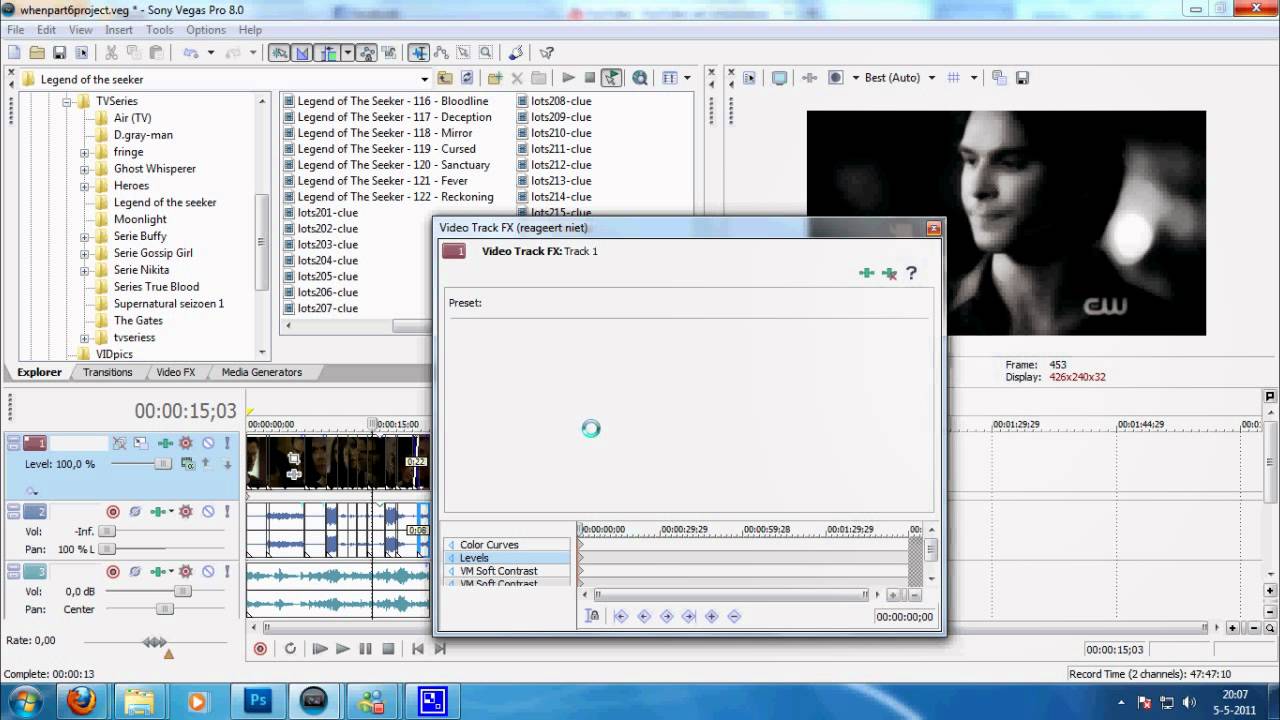Start preview of selected Explorer file
Image resolution: width=1280 pixels, height=720 pixels.
click(x=568, y=78)
